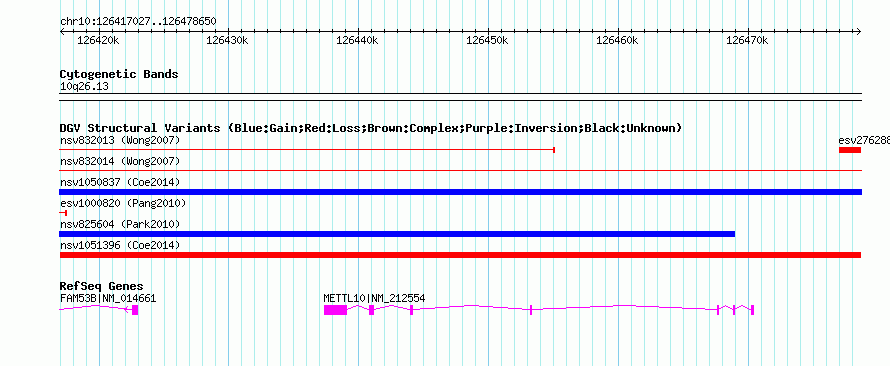
Task: Click the 126420k ruler tick label
Action: pos(98,40)
